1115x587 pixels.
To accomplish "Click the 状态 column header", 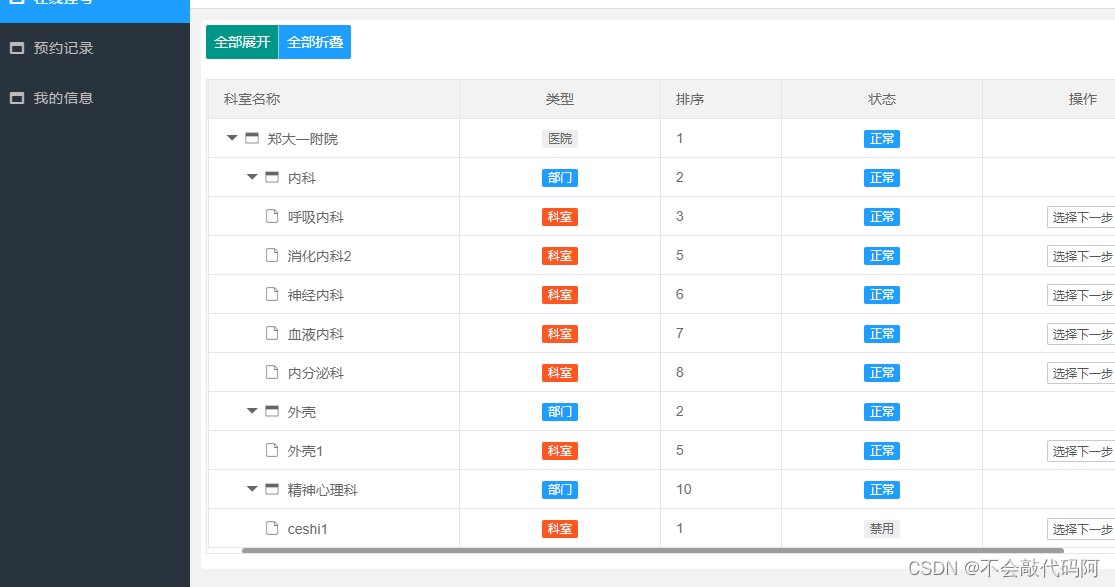I will [x=882, y=99].
